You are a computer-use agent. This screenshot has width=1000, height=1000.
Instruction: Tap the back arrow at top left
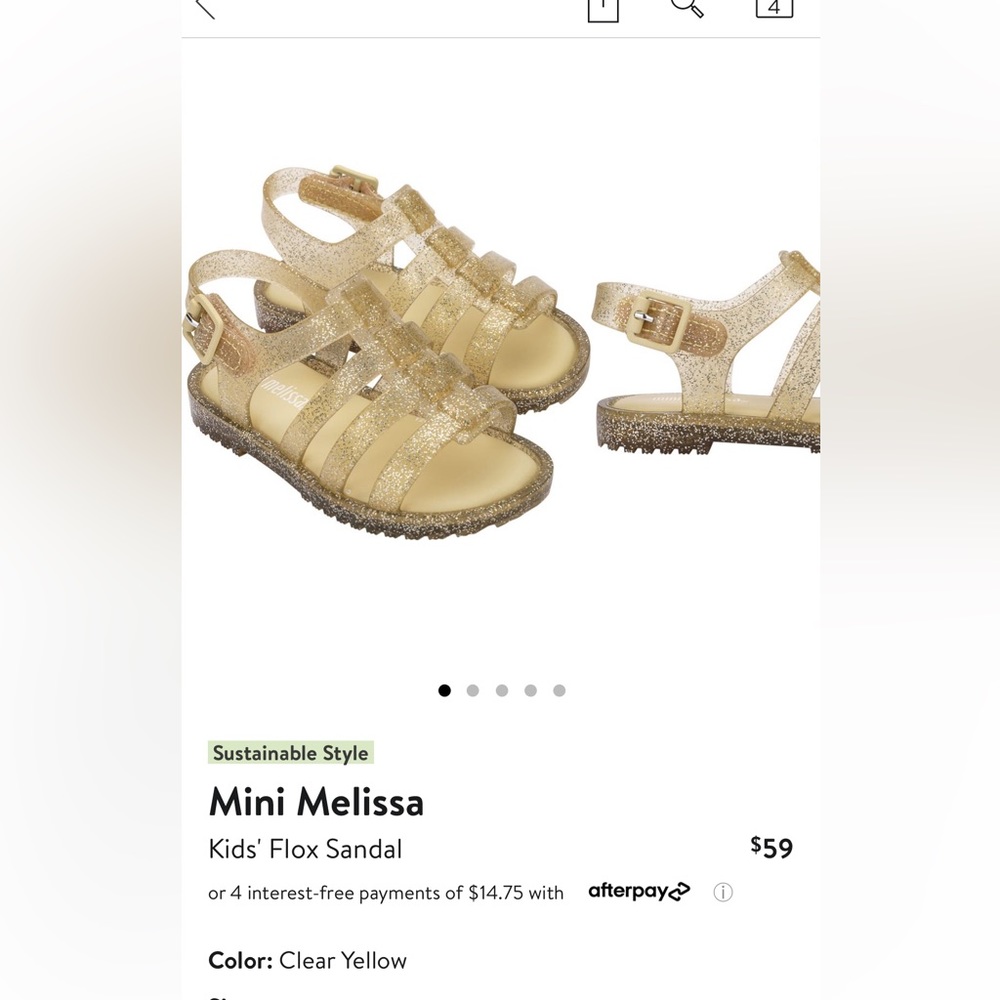(203, 8)
